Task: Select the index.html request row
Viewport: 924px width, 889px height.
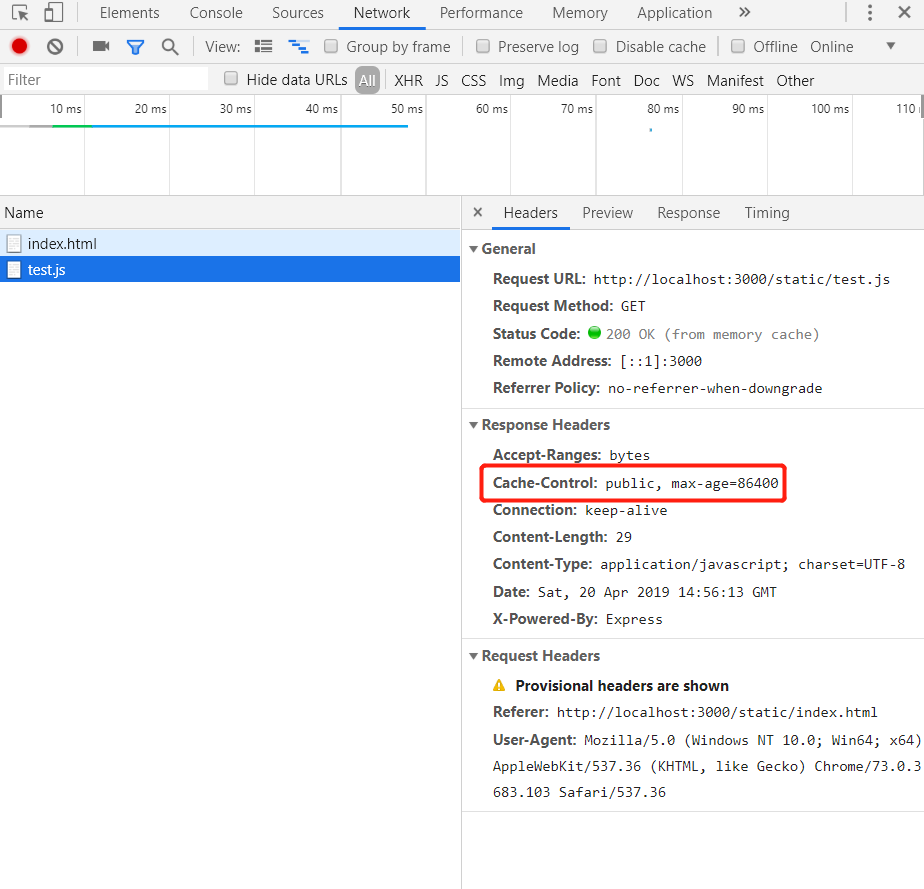Action: point(230,243)
